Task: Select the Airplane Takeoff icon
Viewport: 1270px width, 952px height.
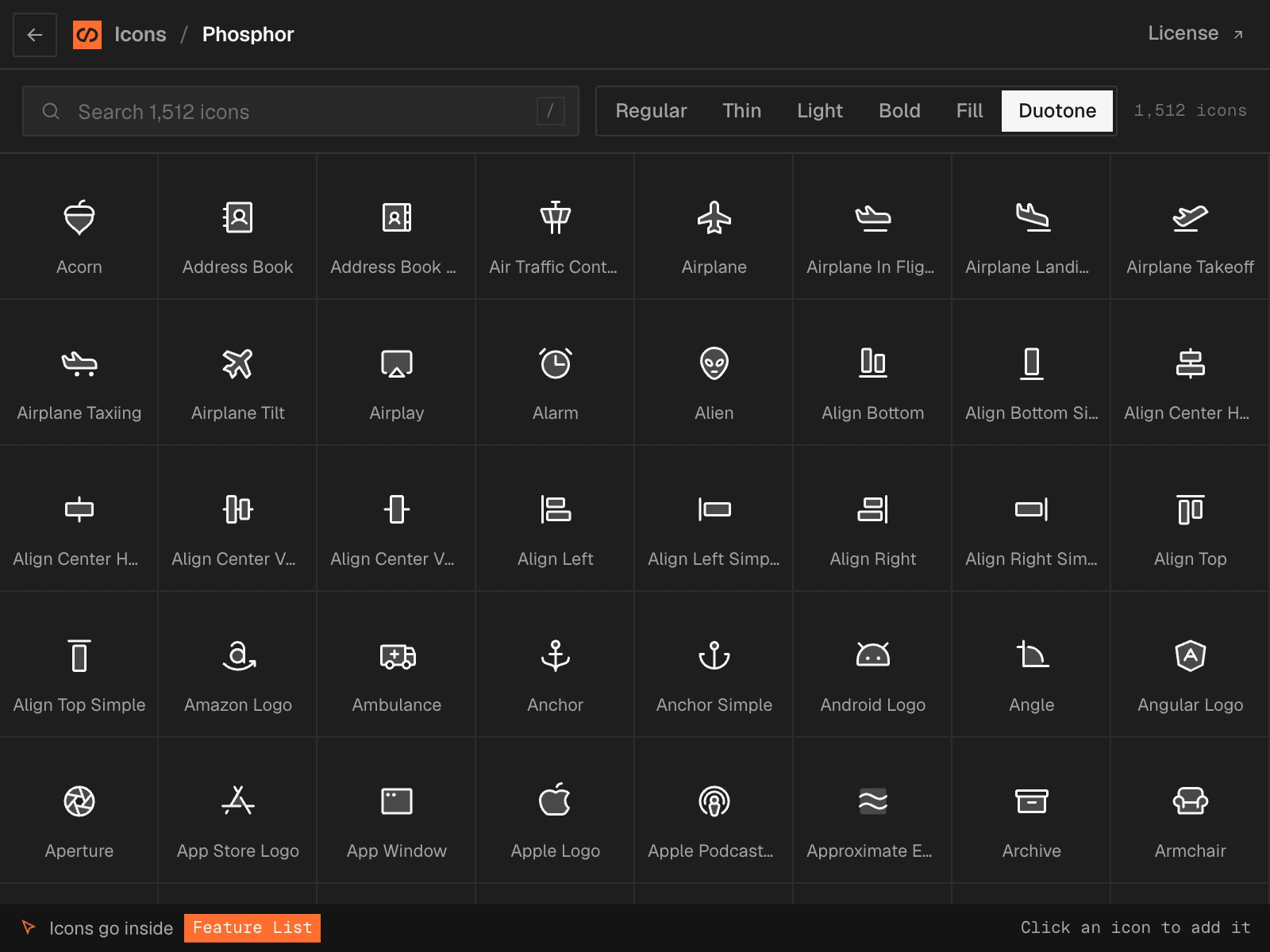Action: point(1191,227)
